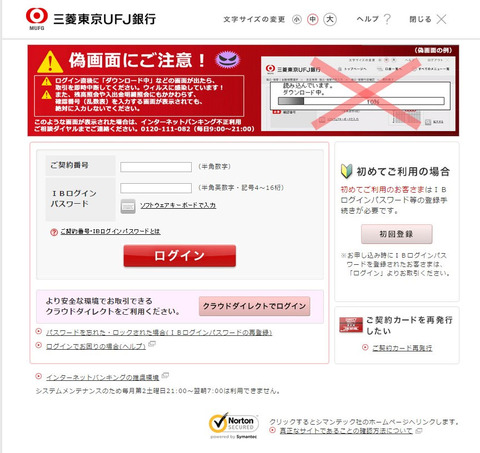
Task: Select small text size 小
Action: [297, 20]
